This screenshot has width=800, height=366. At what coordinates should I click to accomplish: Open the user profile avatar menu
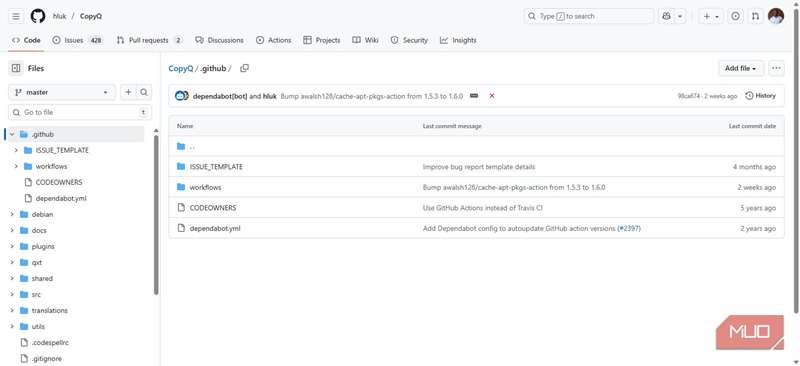click(x=776, y=16)
